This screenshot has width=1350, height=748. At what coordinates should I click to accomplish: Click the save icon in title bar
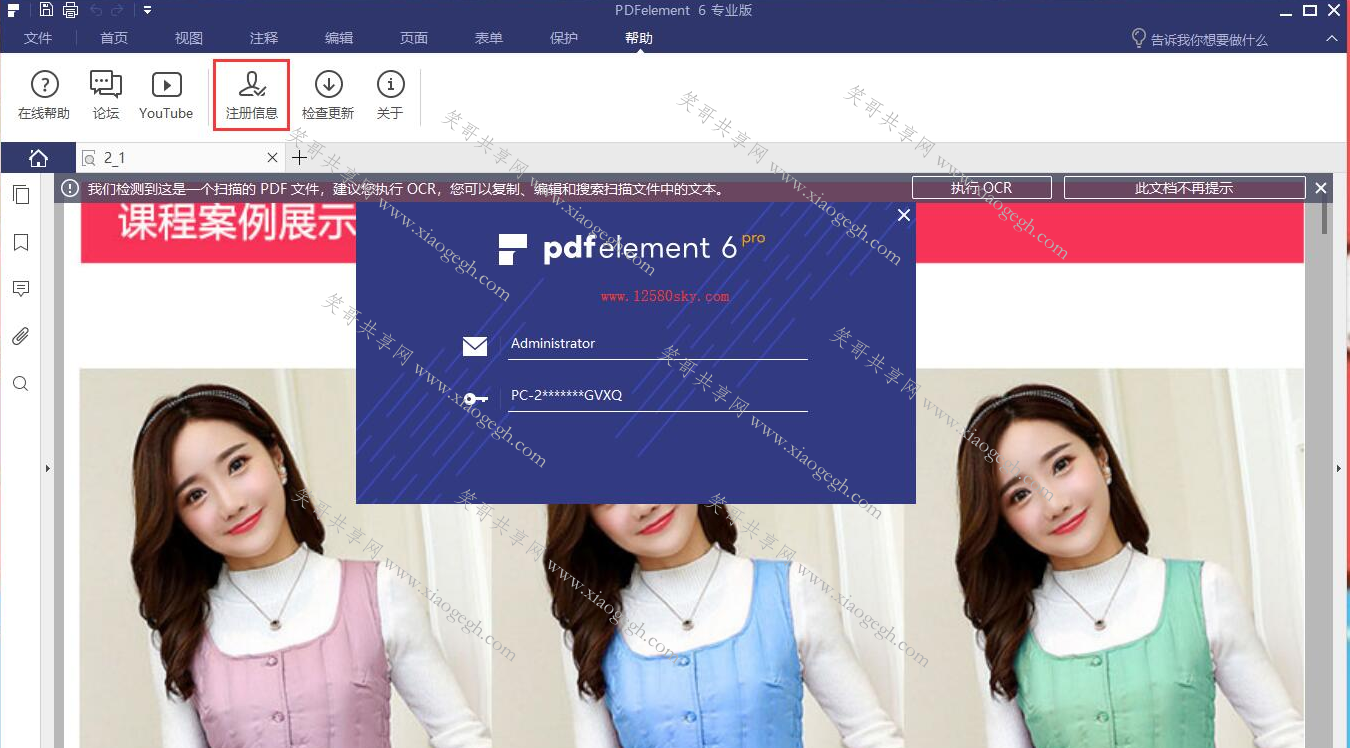click(47, 10)
